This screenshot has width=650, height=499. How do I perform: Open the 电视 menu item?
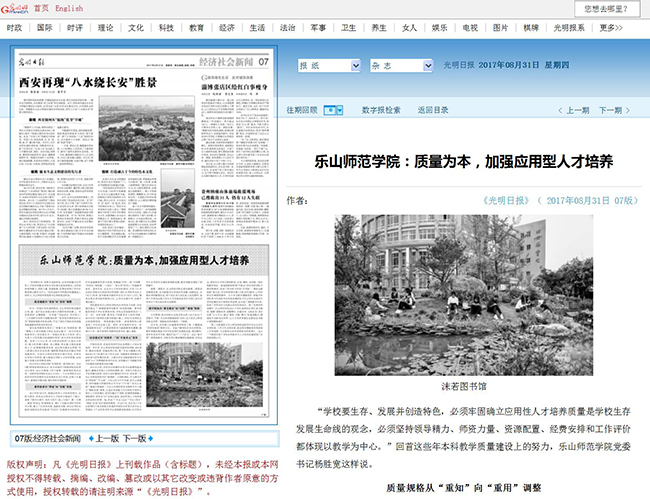pos(470,28)
